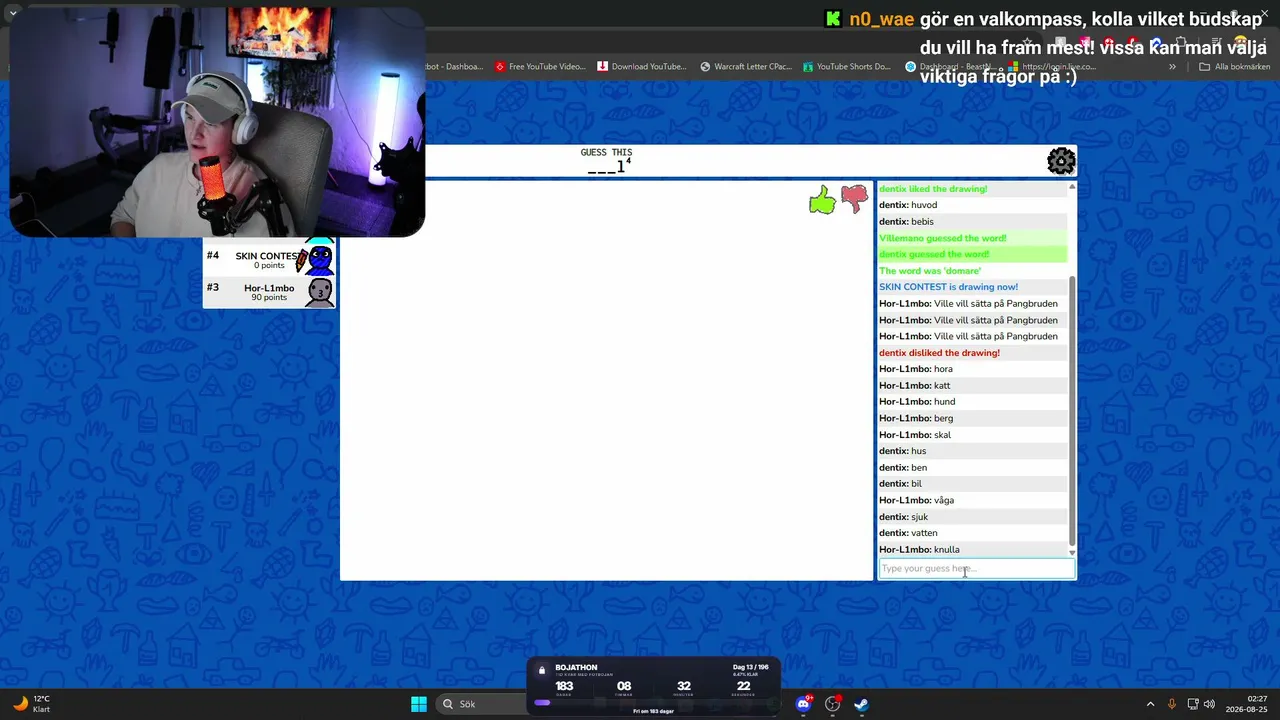This screenshot has height=720, width=1280.
Task: Click the microphone tray icon
Action: tap(1172, 704)
